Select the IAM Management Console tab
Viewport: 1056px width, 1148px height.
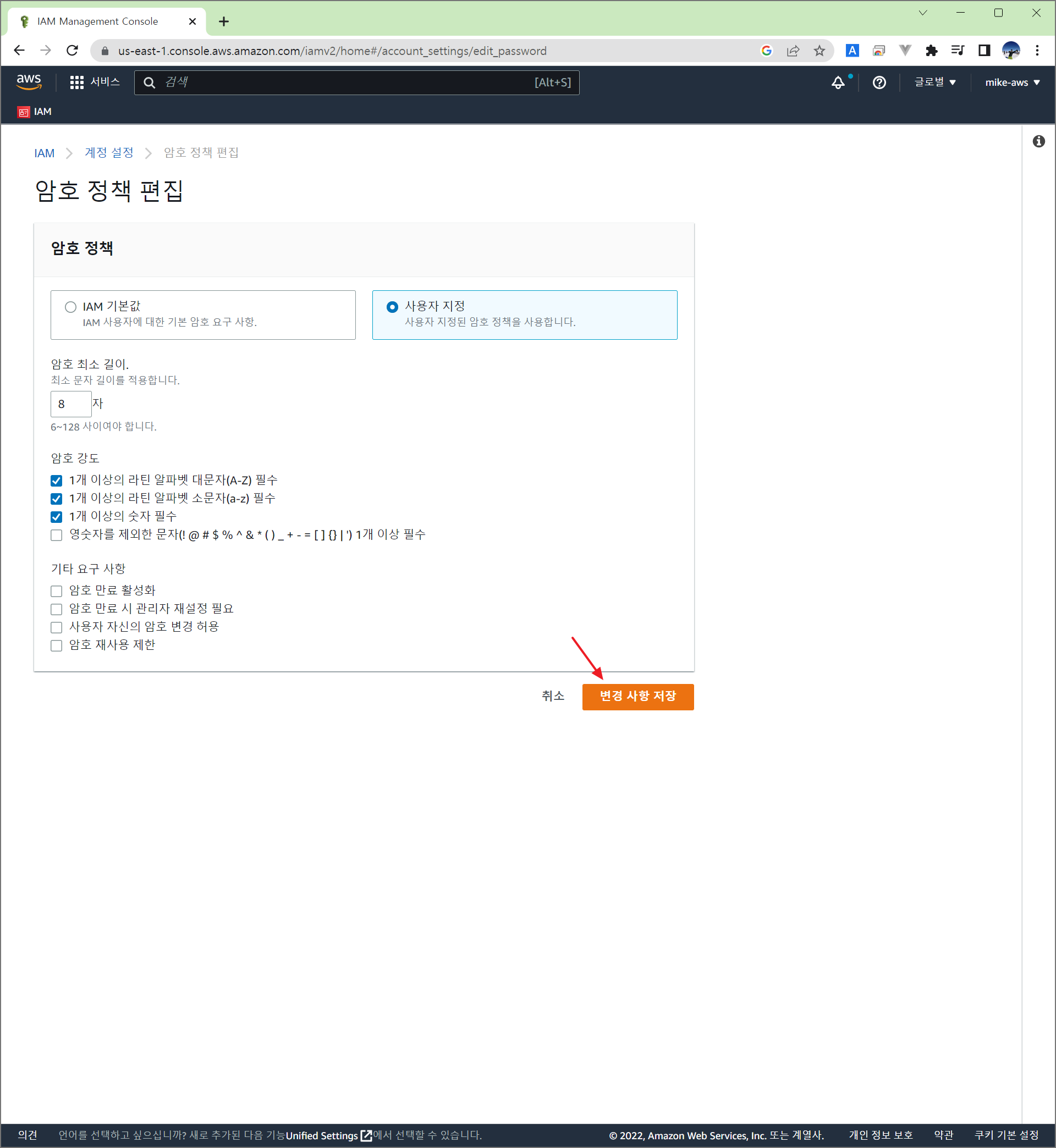106,21
